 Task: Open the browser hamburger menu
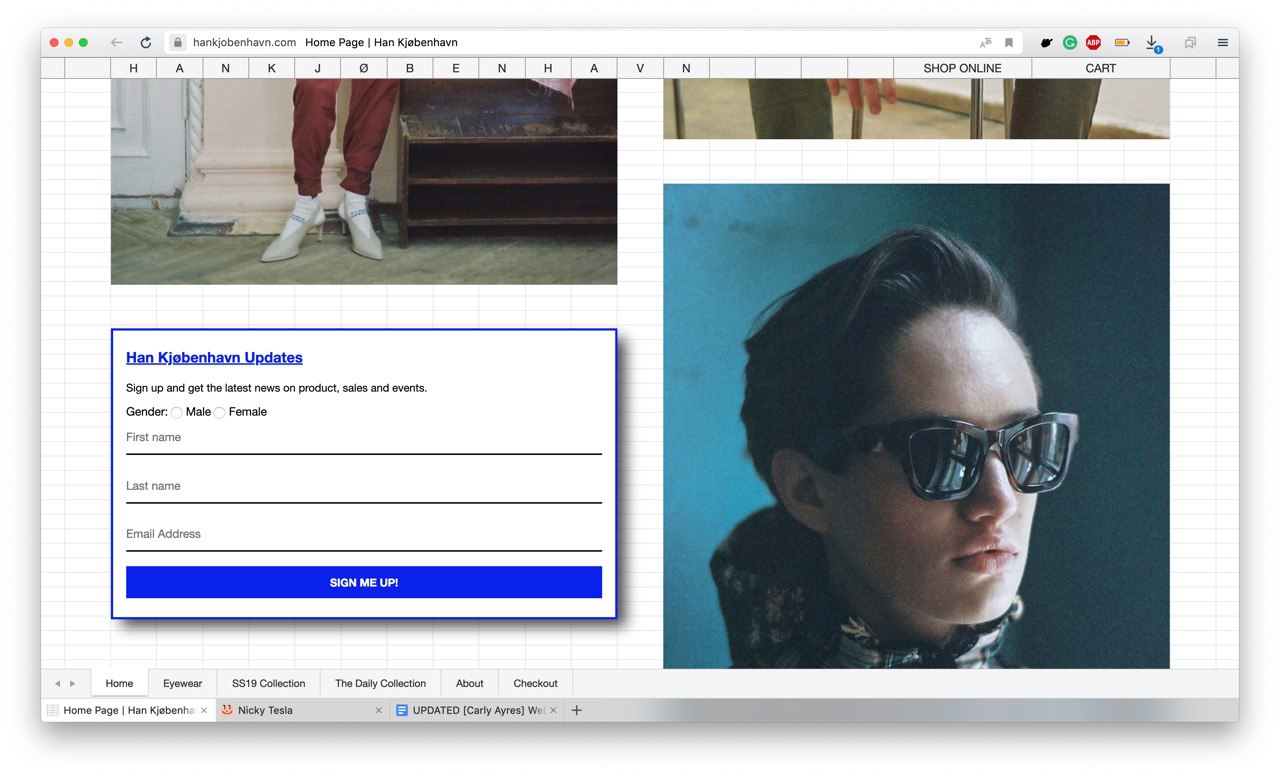[1223, 43]
